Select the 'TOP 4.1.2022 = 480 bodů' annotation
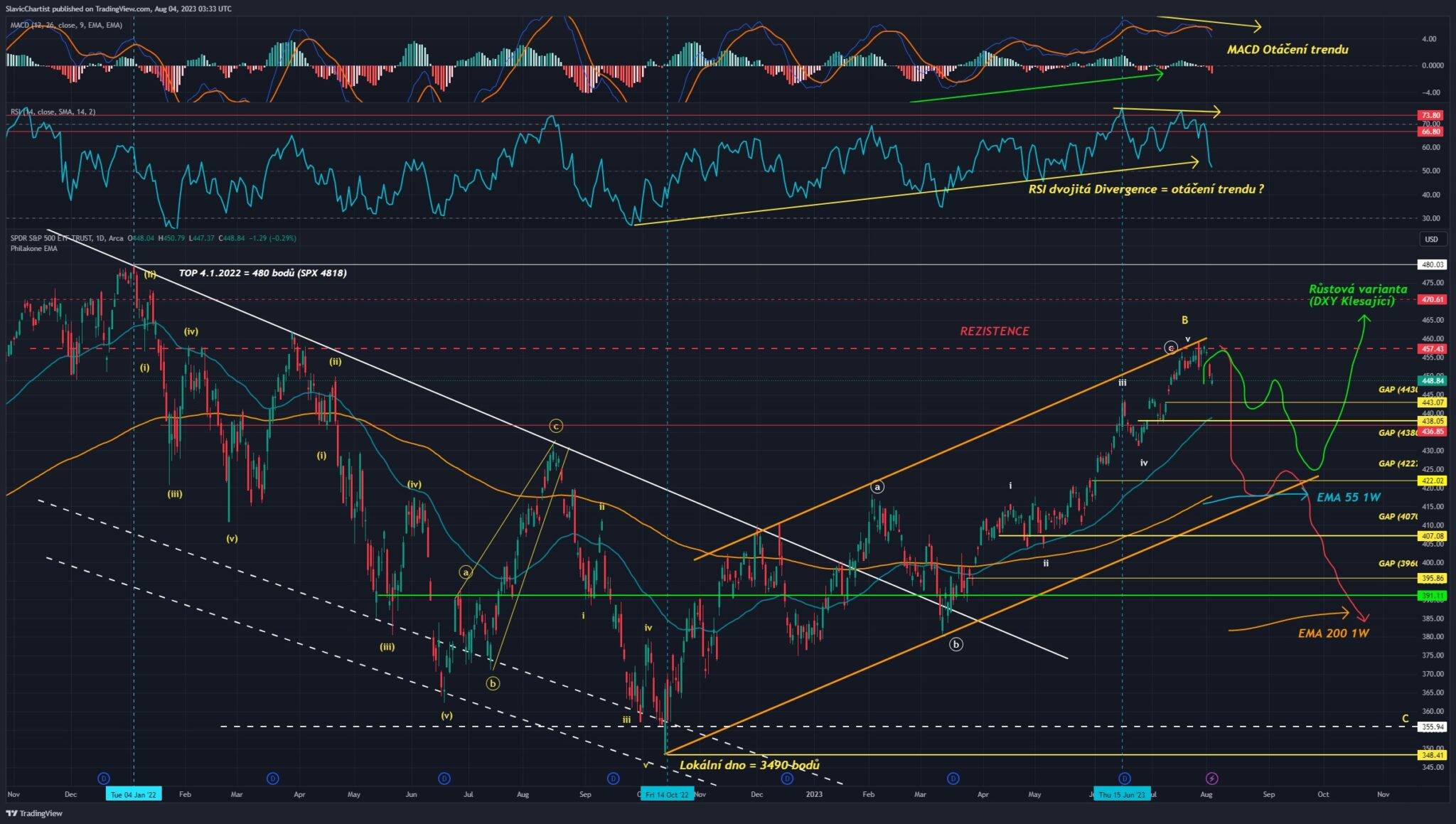This screenshot has height=824, width=1456. coord(263,273)
